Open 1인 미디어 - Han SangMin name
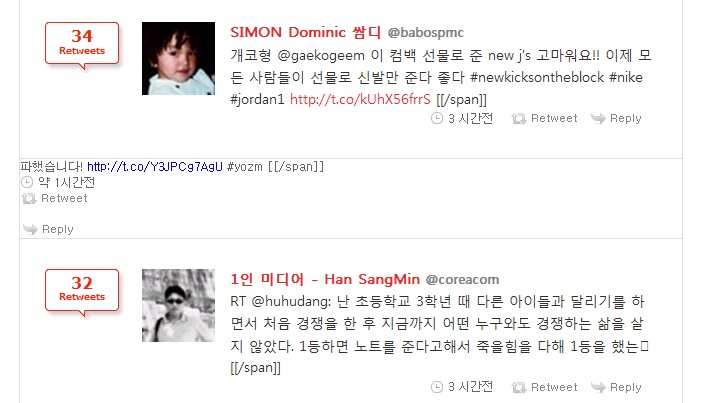 pos(325,279)
